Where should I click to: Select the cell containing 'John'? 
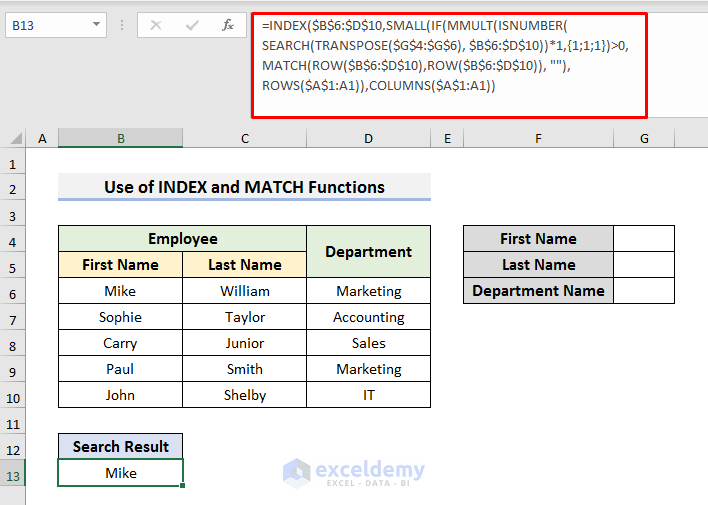point(121,395)
